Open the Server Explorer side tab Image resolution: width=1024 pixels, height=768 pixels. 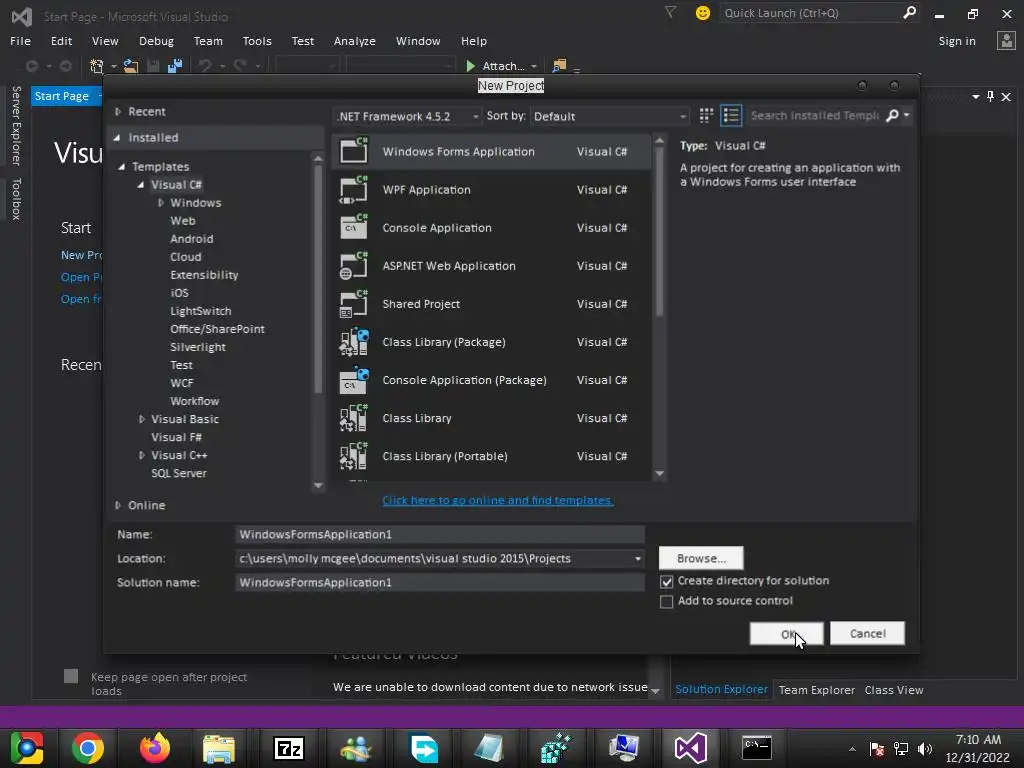[16, 125]
